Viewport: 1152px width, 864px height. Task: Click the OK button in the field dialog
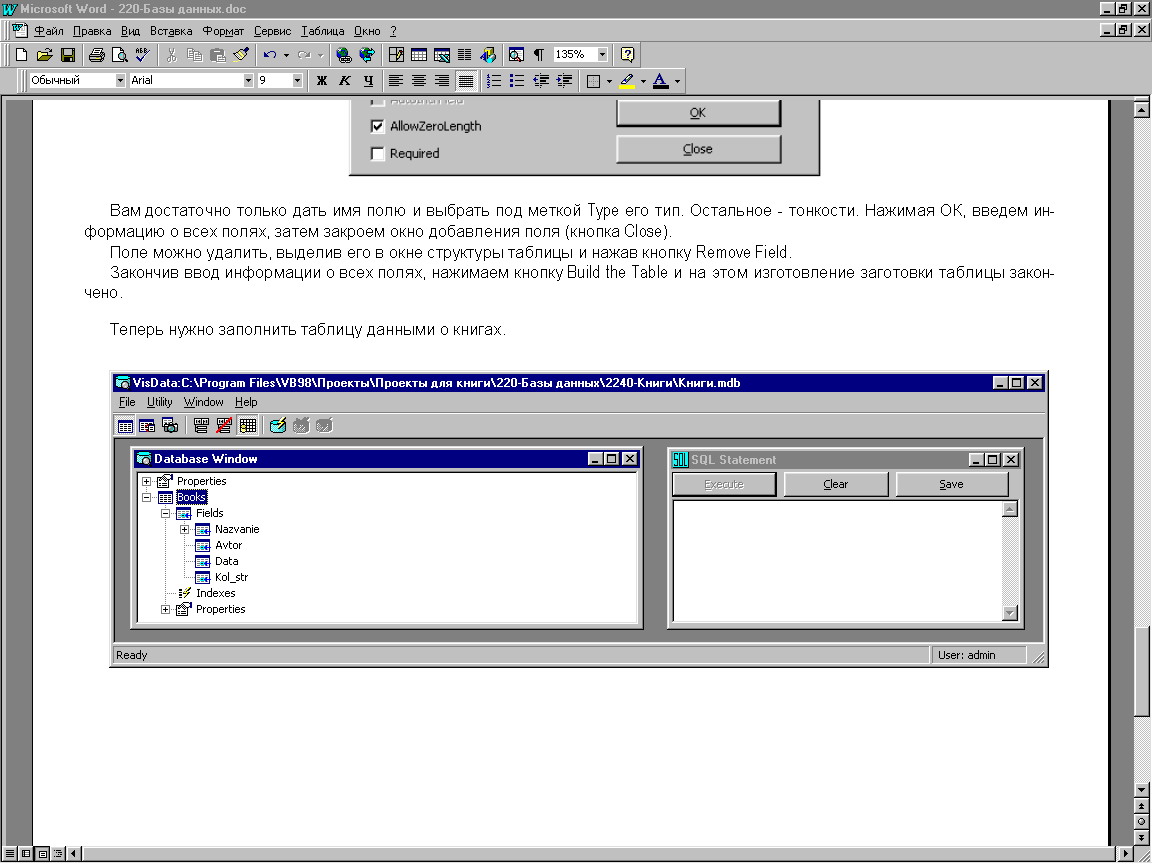tap(698, 112)
